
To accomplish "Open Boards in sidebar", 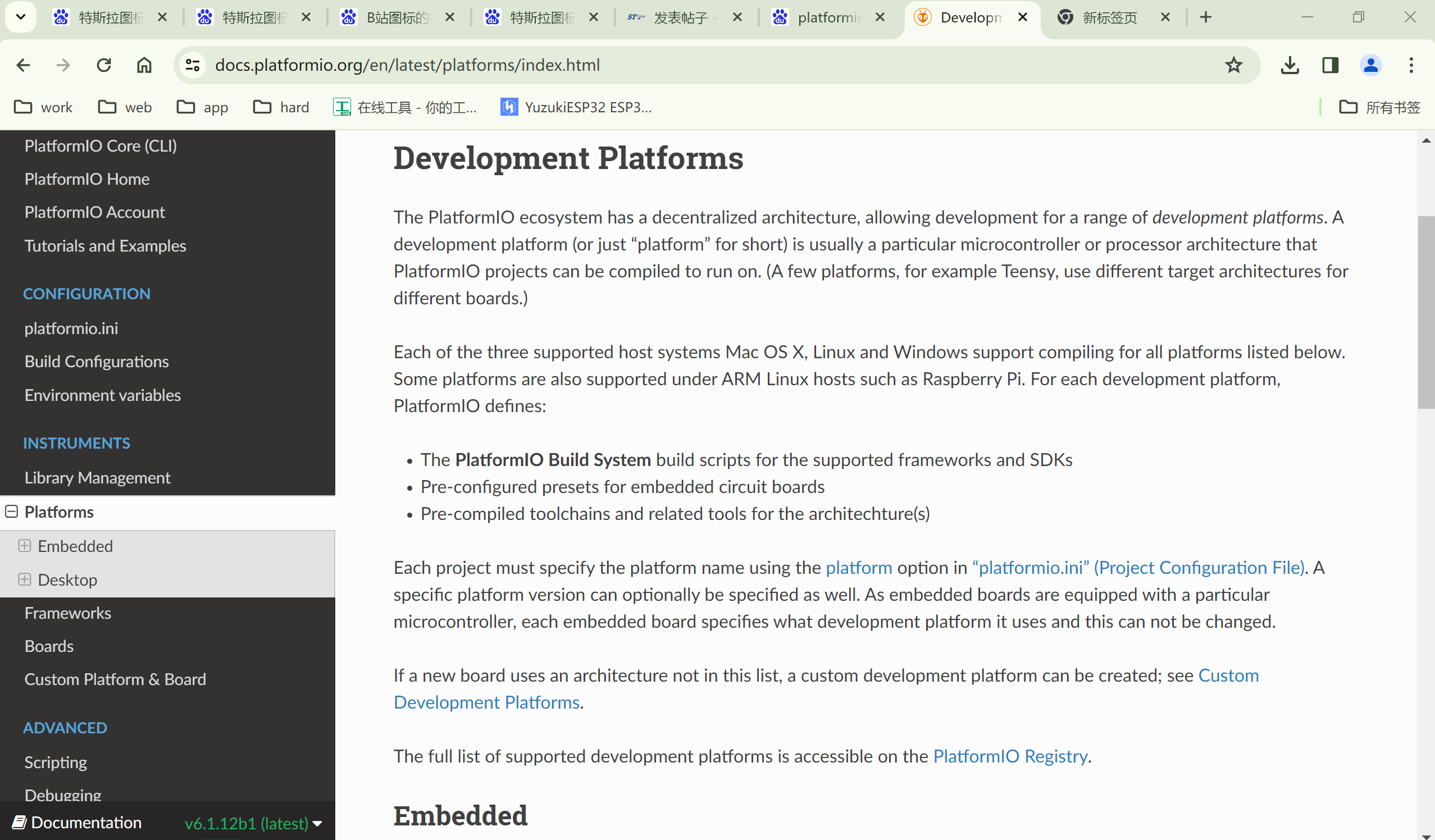I will (49, 646).
